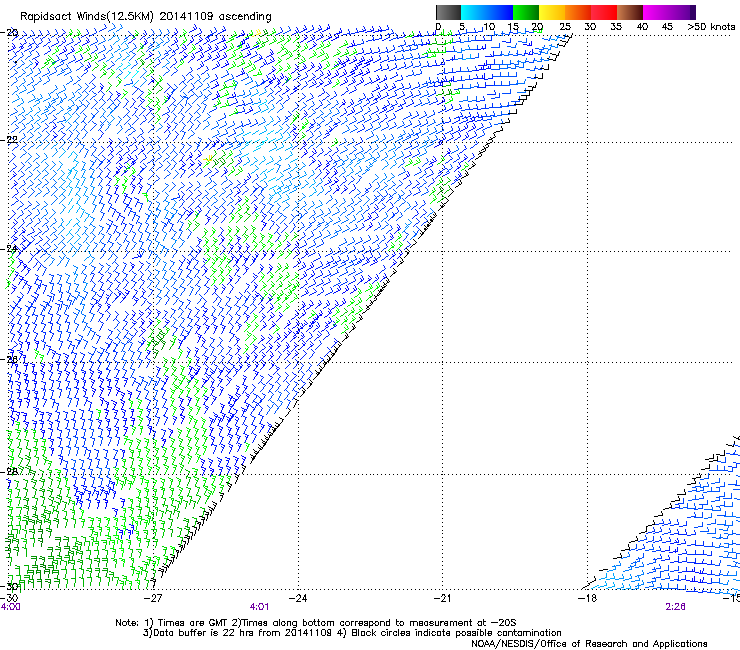740x650 pixels.
Task: Click the 'Data buffer is 22 hrs' note
Action: (352, 633)
